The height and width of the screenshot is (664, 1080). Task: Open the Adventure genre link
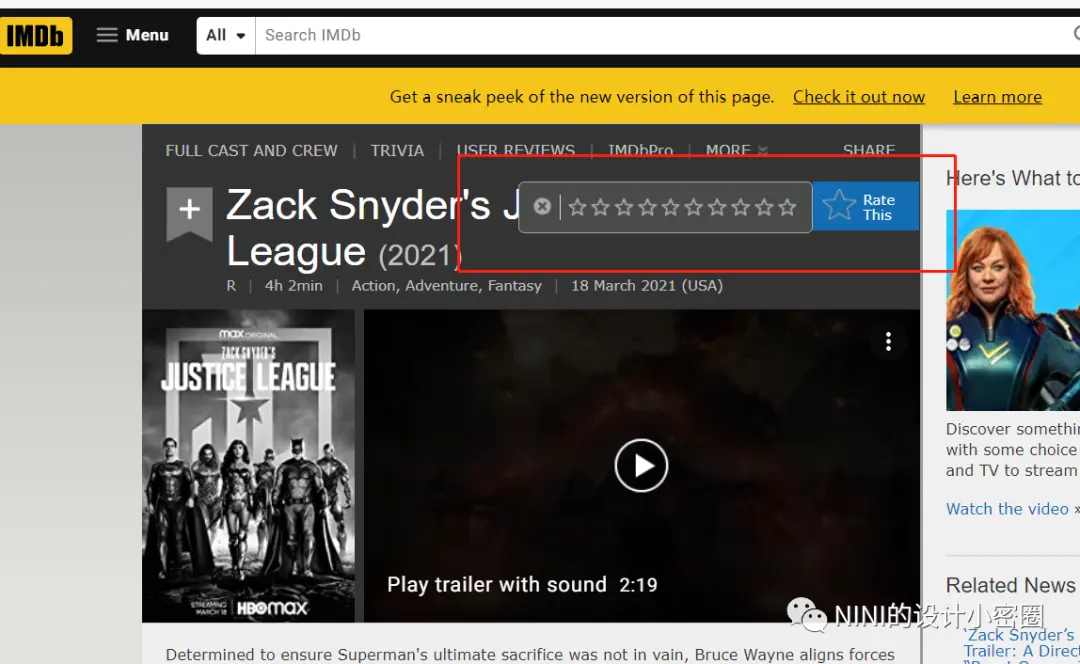click(442, 285)
